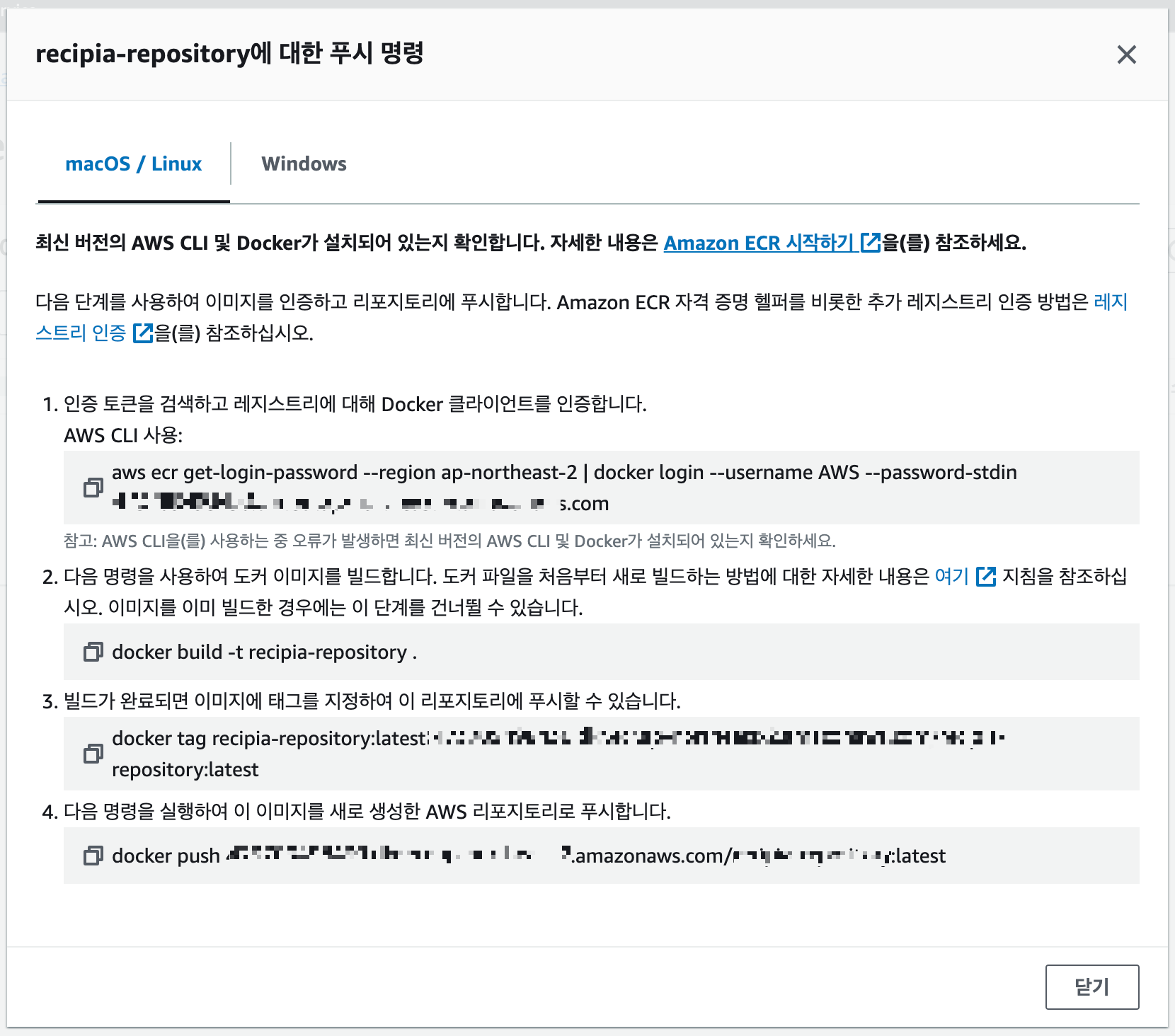
Task: Select the macOS / Linux tab
Action: pyautogui.click(x=133, y=163)
